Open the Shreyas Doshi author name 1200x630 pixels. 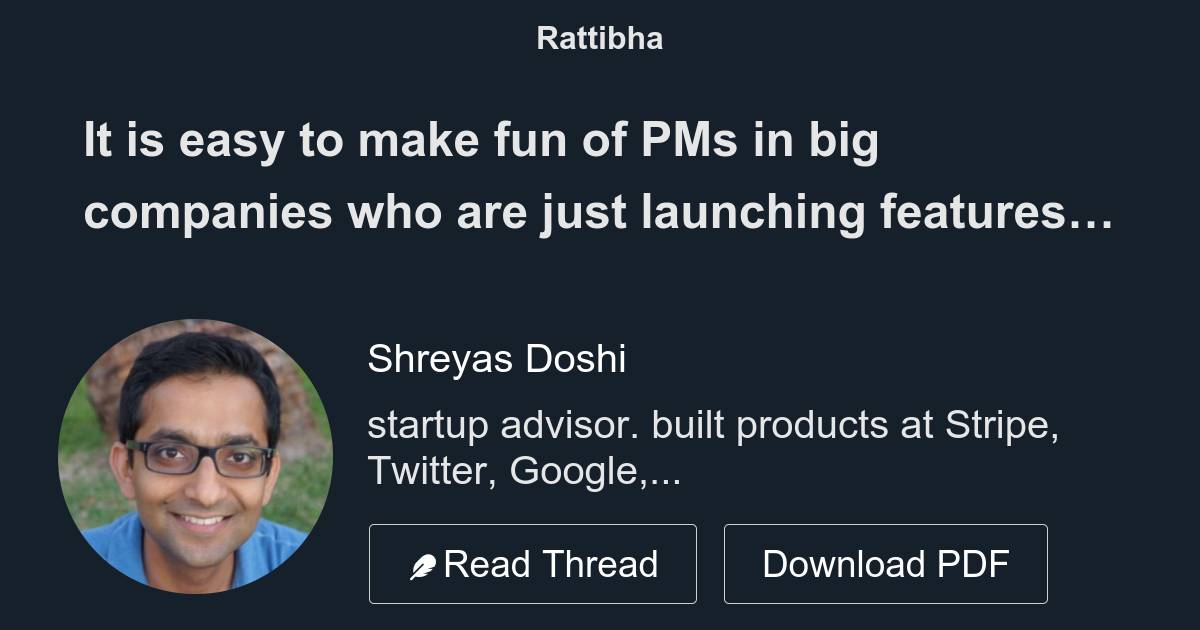pos(496,359)
